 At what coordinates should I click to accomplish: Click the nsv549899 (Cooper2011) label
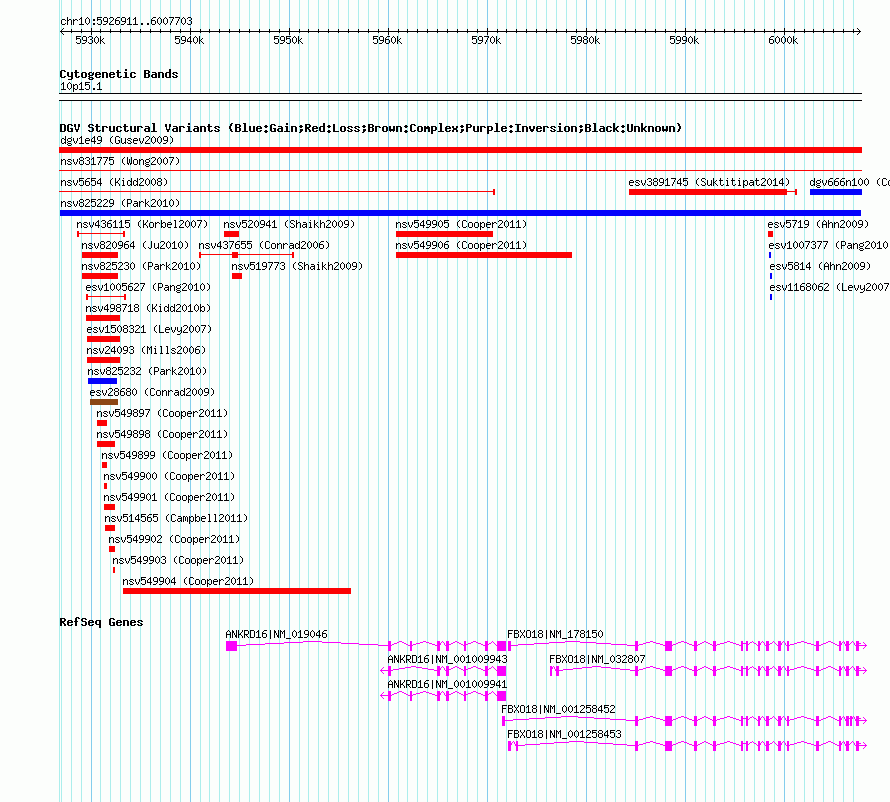point(167,455)
